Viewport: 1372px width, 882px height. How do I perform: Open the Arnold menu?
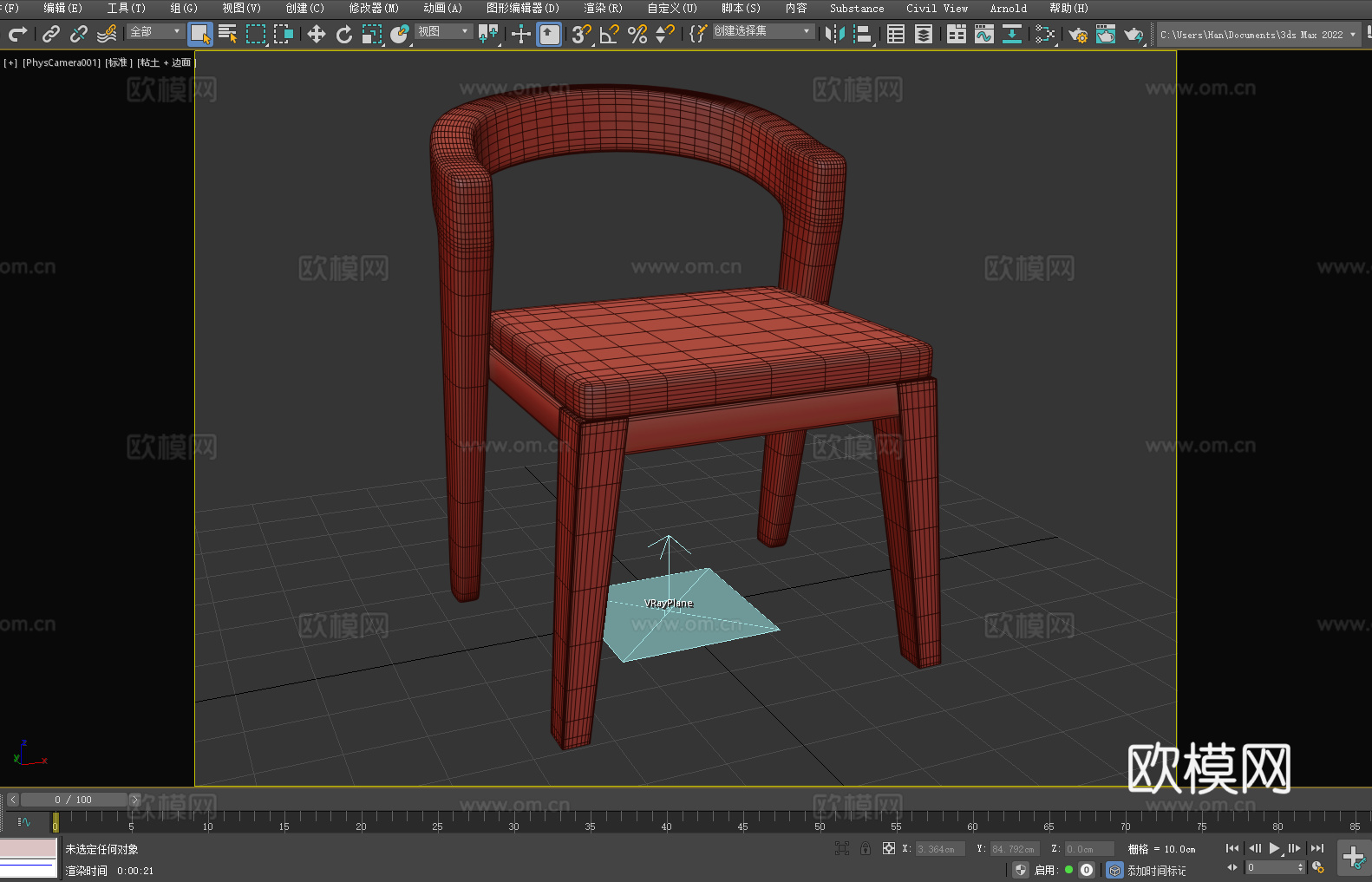tap(1008, 8)
